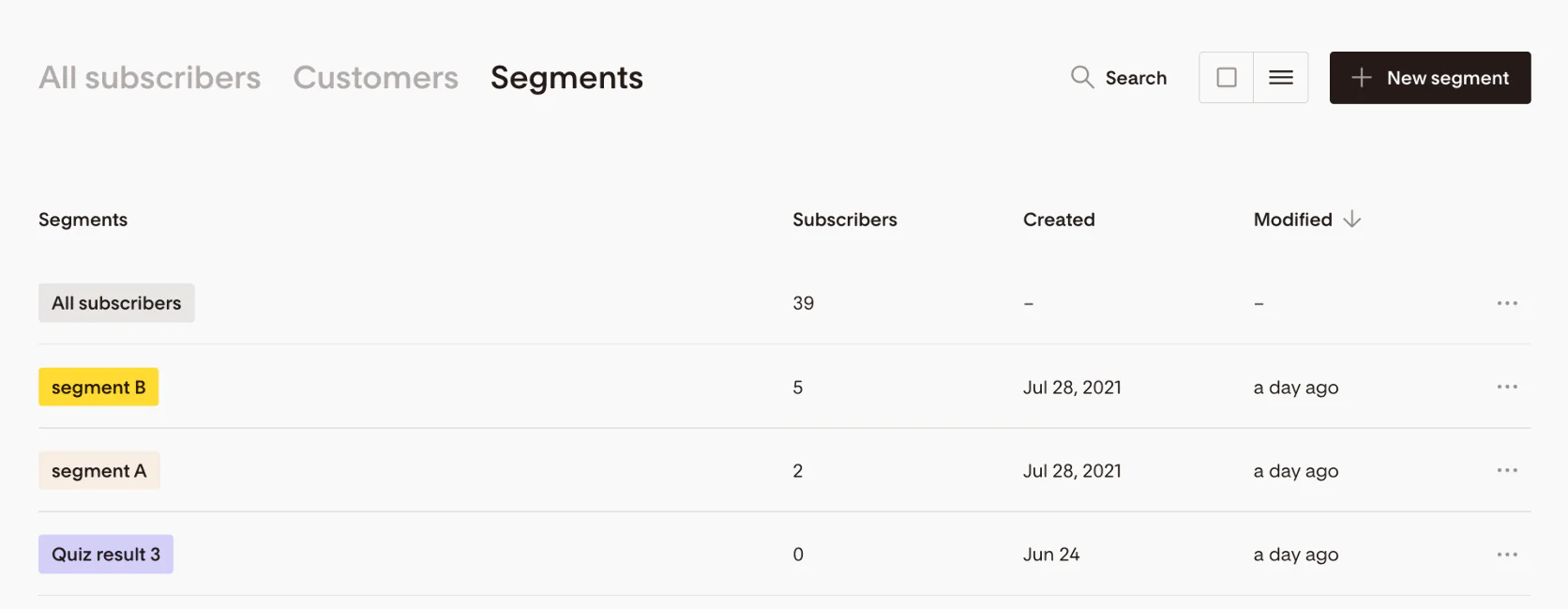Sort by Created column header
This screenshot has width=1568, height=609.
(1059, 220)
